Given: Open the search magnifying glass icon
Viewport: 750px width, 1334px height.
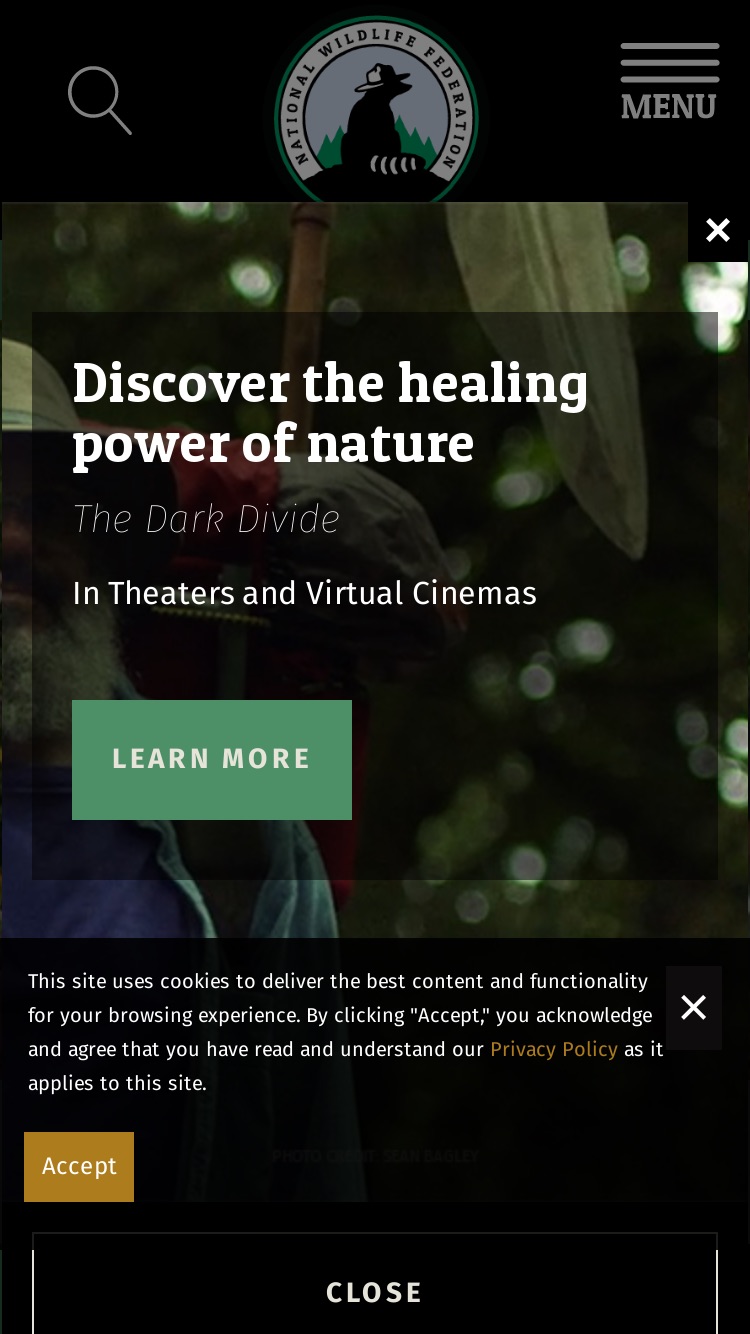Looking at the screenshot, I should coord(99,100).
